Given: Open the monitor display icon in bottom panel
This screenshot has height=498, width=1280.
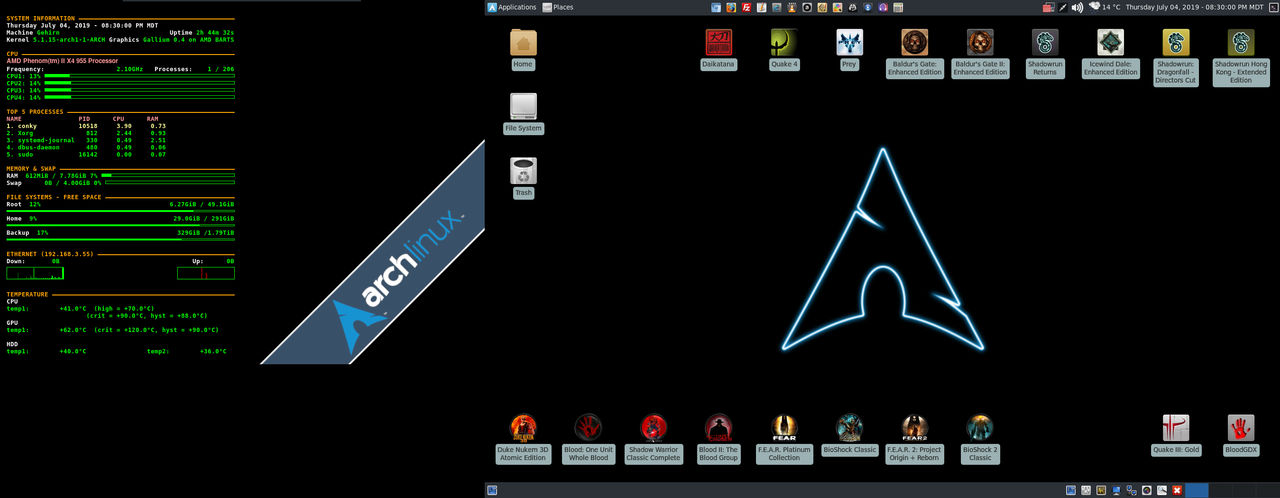Looking at the screenshot, I should [x=1116, y=490].
